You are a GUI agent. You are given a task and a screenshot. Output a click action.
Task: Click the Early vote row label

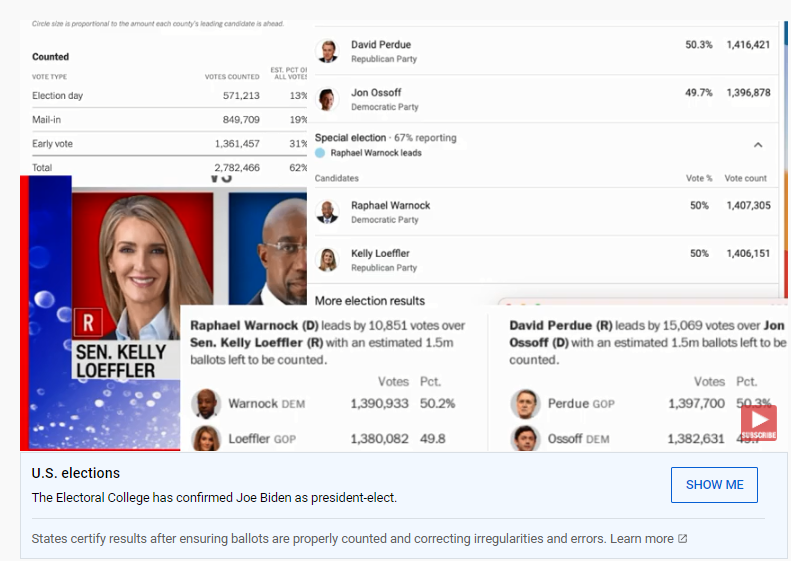pos(52,144)
